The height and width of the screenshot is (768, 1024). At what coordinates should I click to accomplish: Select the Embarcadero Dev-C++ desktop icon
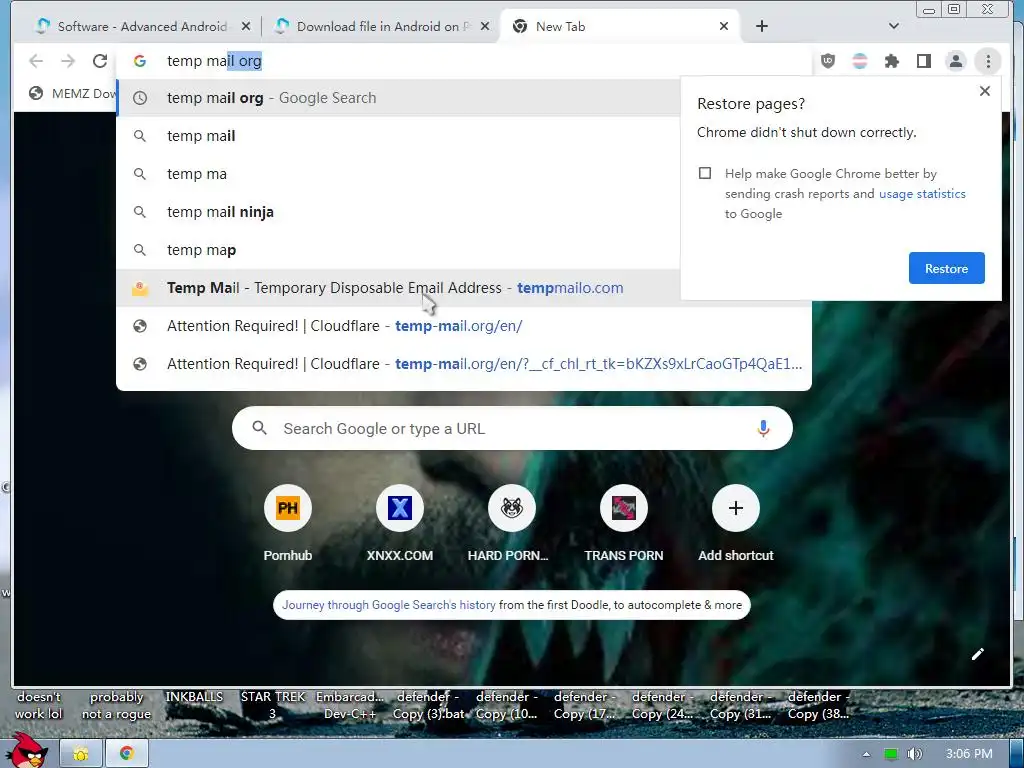[350, 705]
